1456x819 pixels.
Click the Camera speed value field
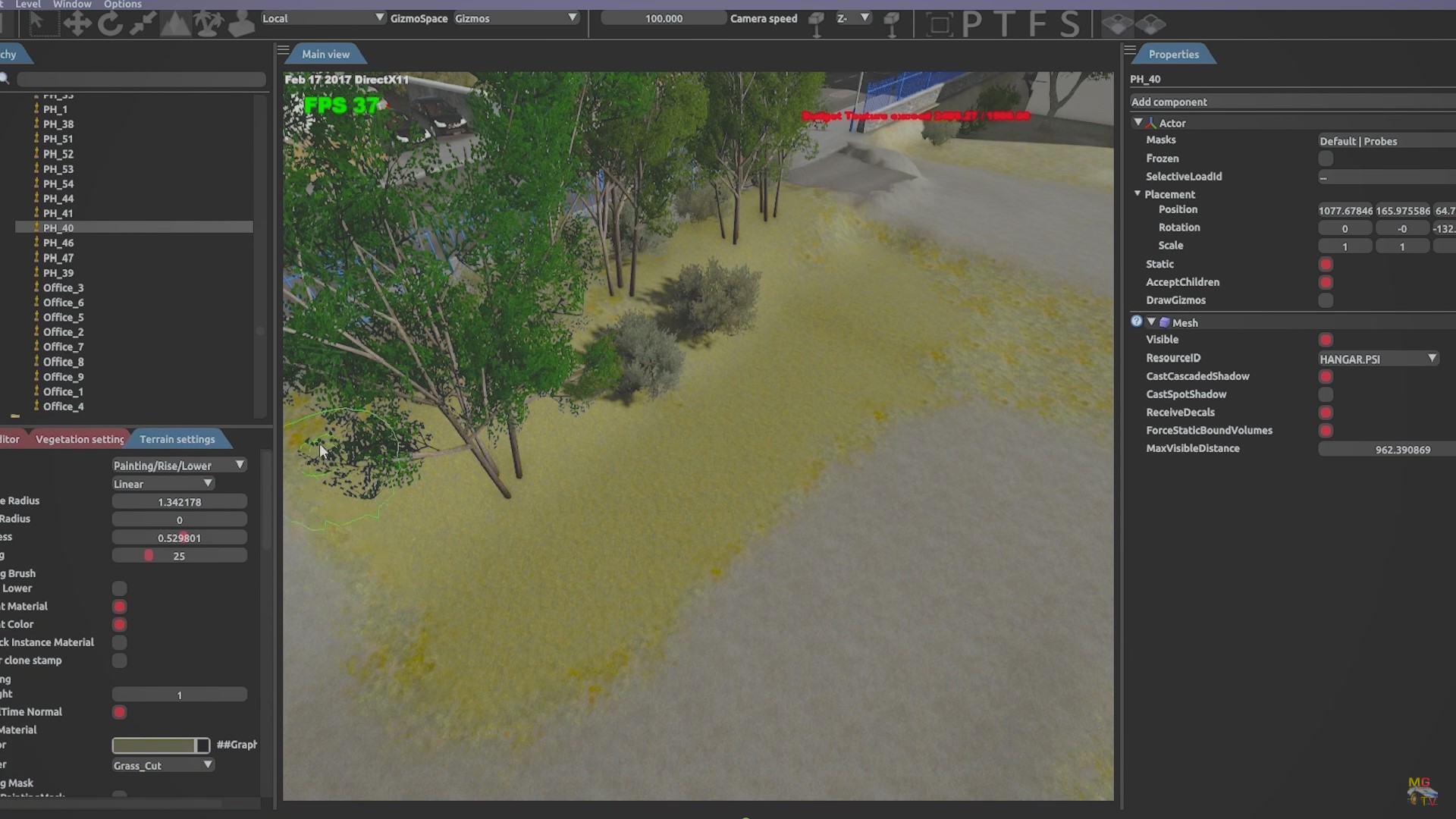(x=664, y=18)
